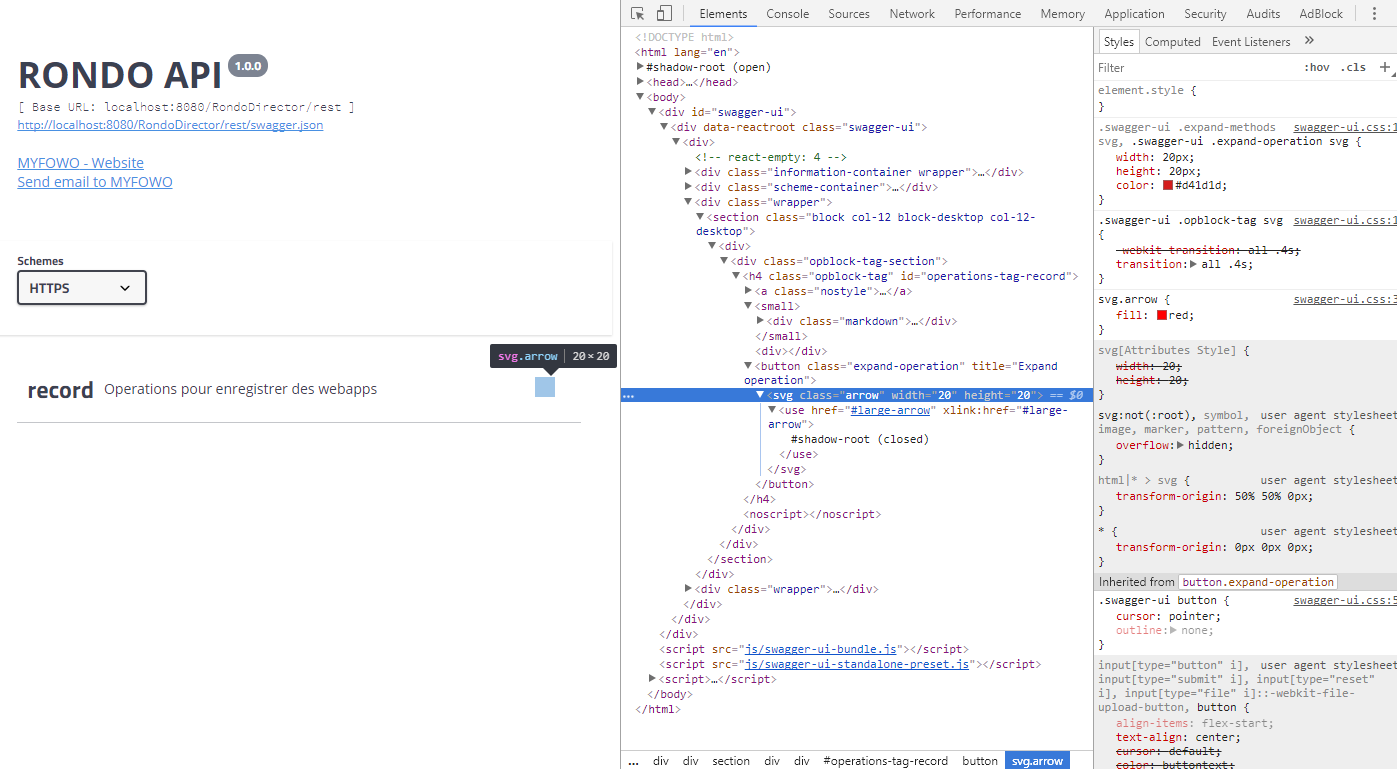The image size is (1397, 769).
Task: Click the ellipsis icon in the bottom breadcrumb bar
Action: point(632,760)
